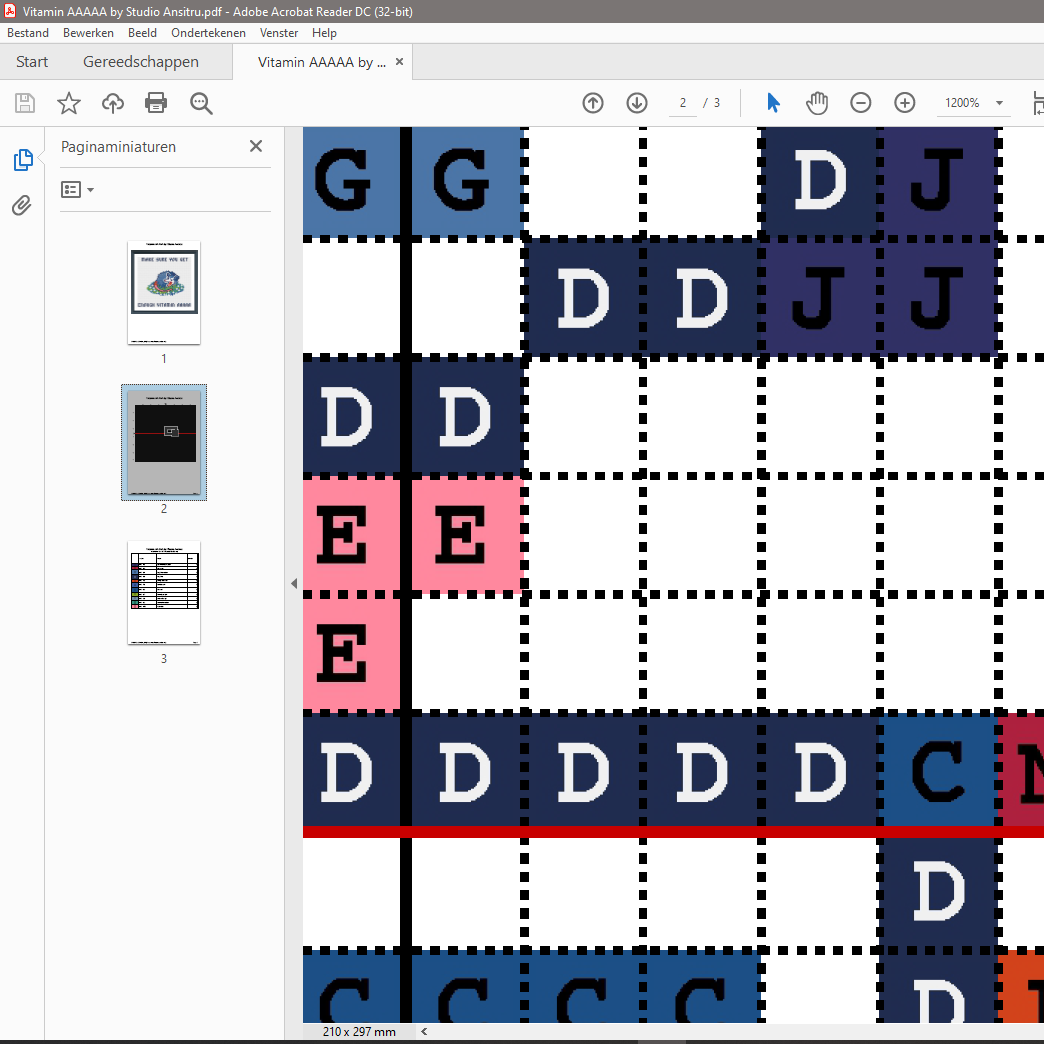The width and height of the screenshot is (1044, 1044).
Task: Print the document using printer icon
Action: point(156,103)
